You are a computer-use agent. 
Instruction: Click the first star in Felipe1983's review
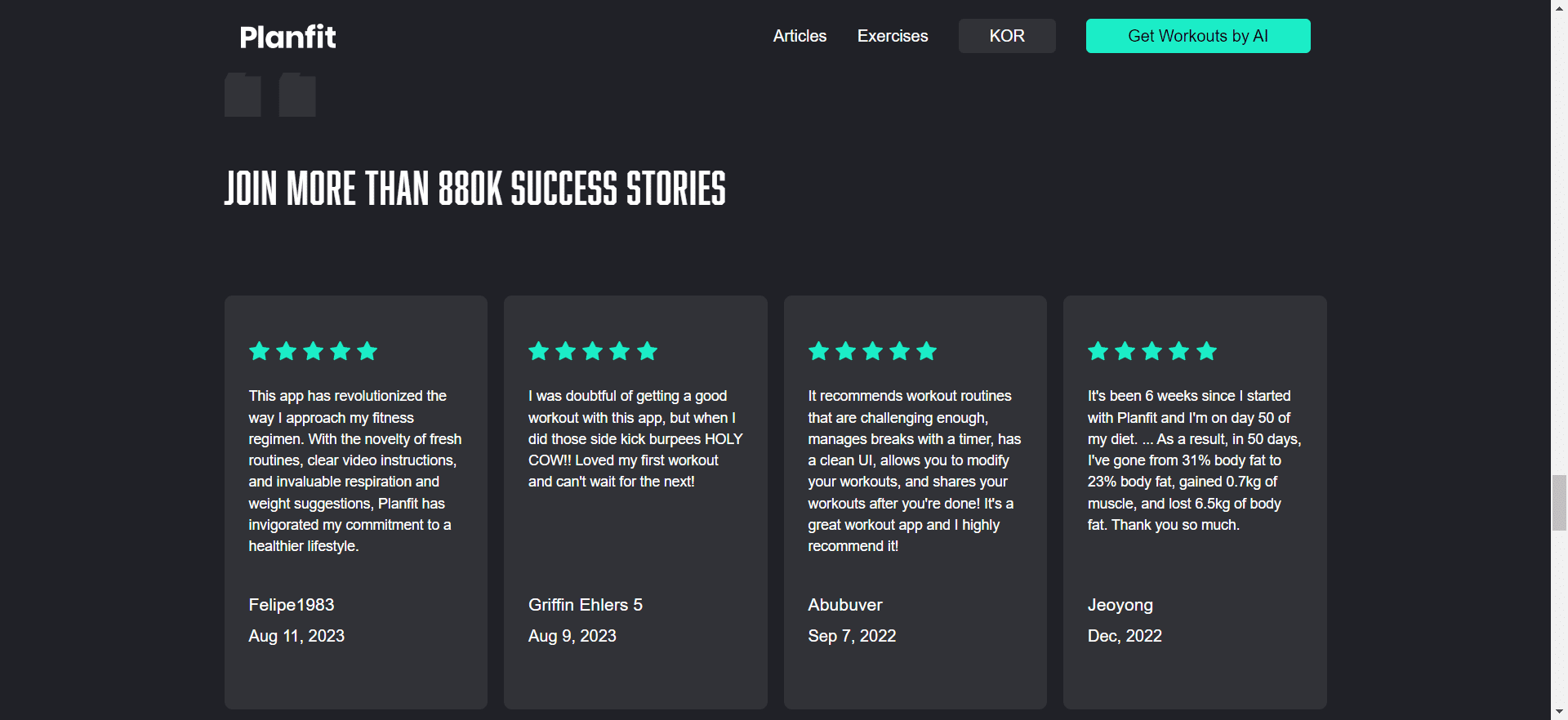(x=260, y=351)
